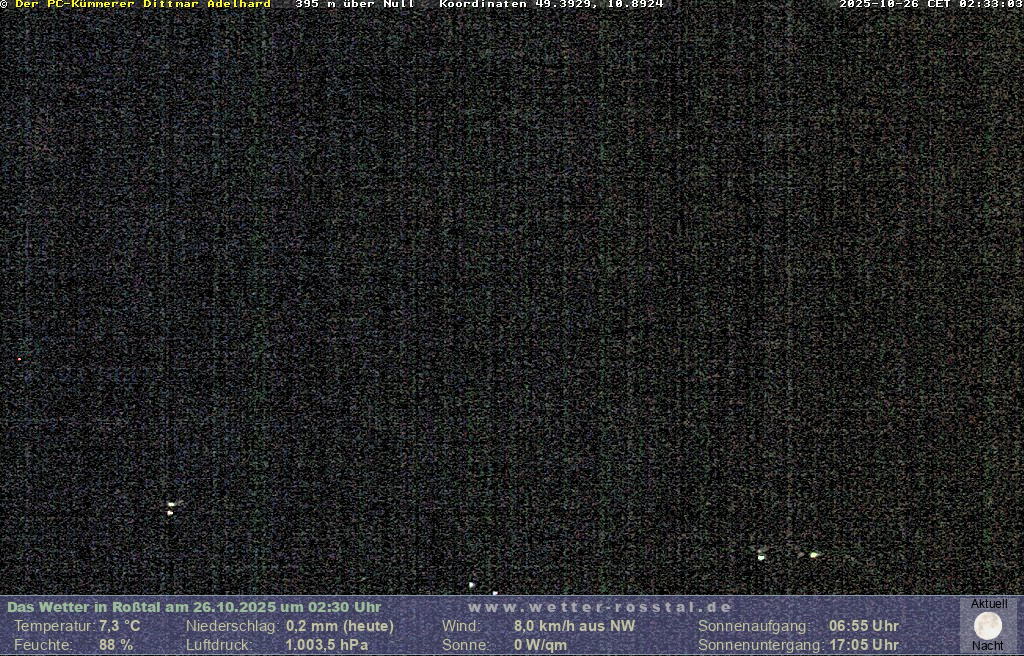Click the greenish light at bottom right
The height and width of the screenshot is (656, 1024).
point(813,554)
